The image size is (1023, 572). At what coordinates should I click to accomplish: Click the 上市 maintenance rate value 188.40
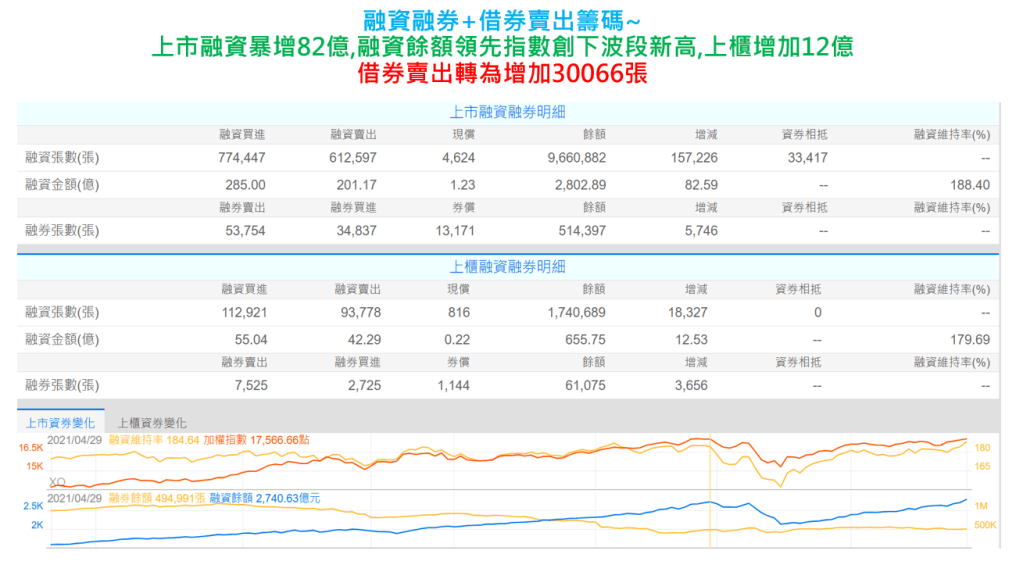(970, 185)
